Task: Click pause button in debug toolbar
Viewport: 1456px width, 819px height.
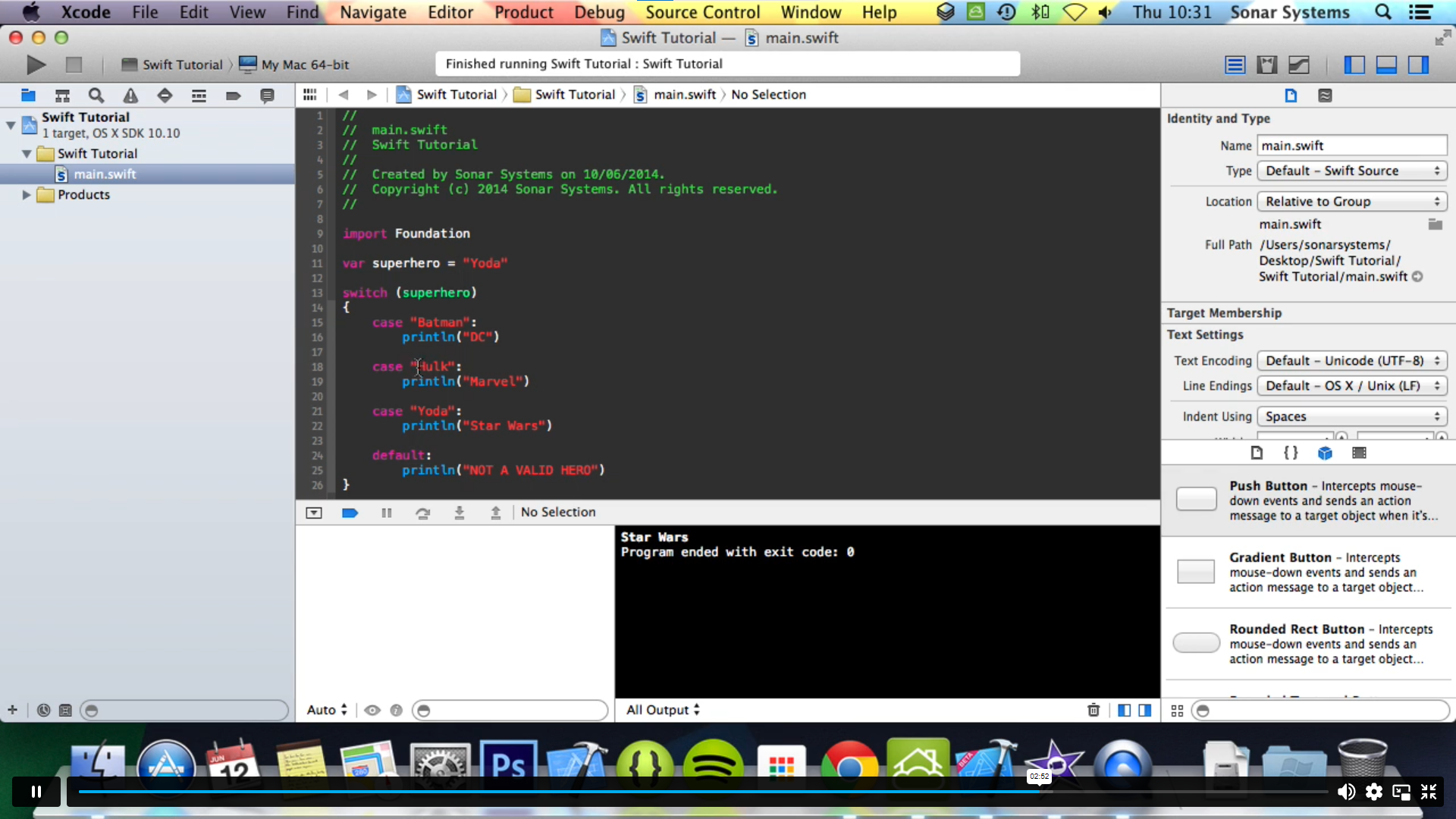Action: click(x=386, y=512)
